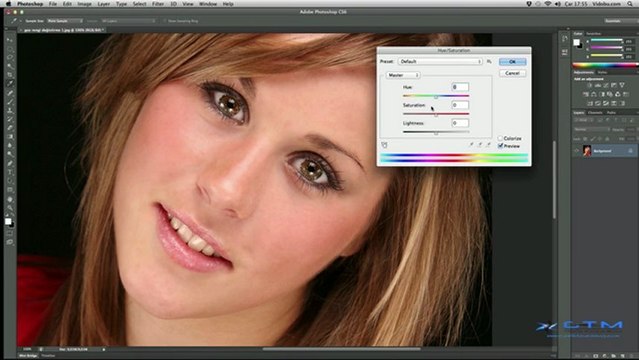The image size is (639, 360).
Task: Select the Crop tool
Action: point(10,75)
